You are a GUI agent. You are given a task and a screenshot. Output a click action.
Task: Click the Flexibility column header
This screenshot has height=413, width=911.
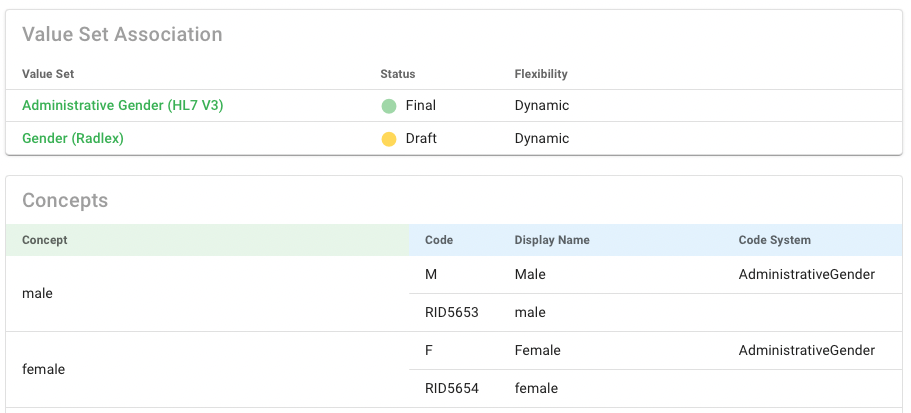click(540, 74)
